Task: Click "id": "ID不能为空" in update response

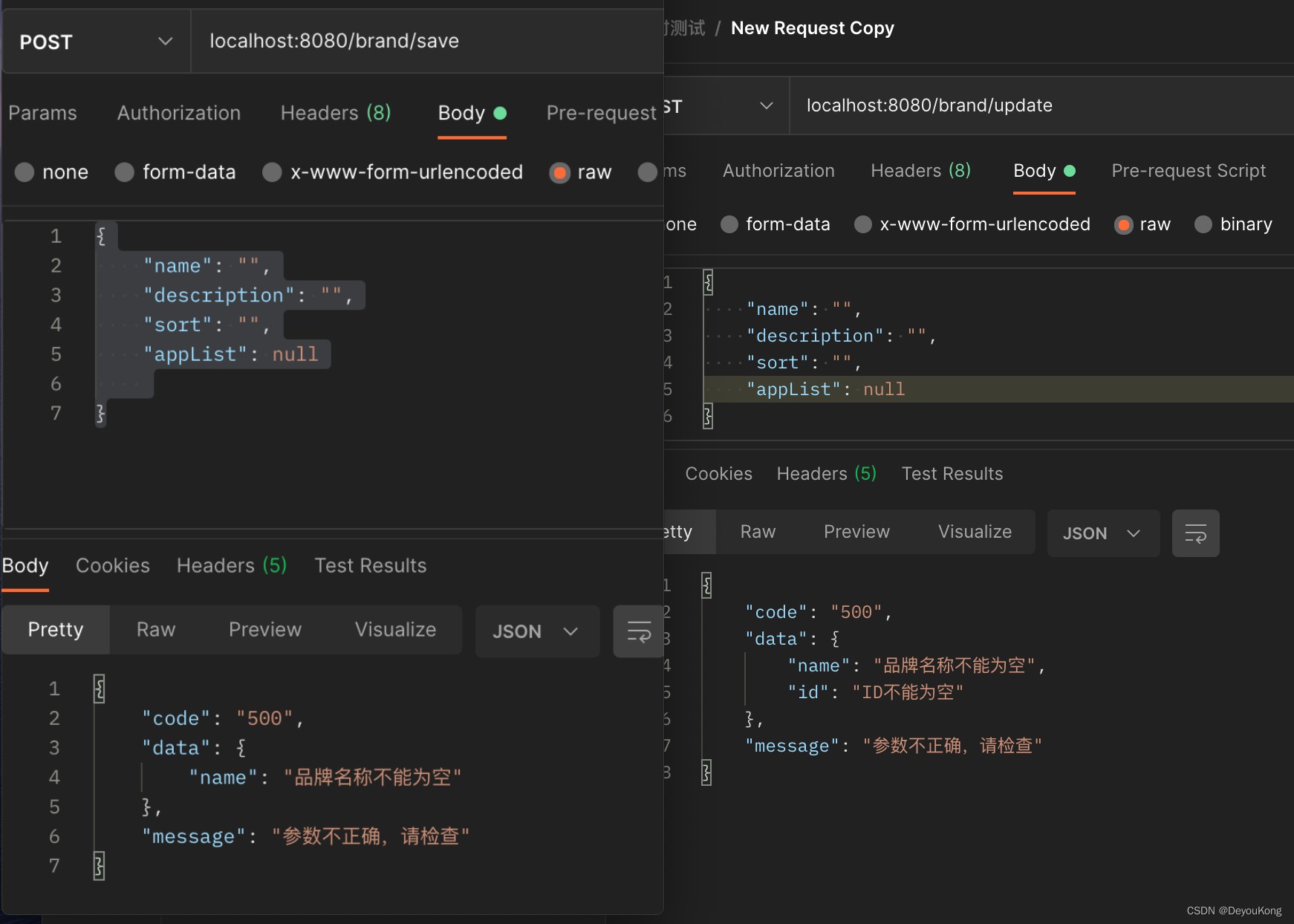Action: click(x=875, y=692)
